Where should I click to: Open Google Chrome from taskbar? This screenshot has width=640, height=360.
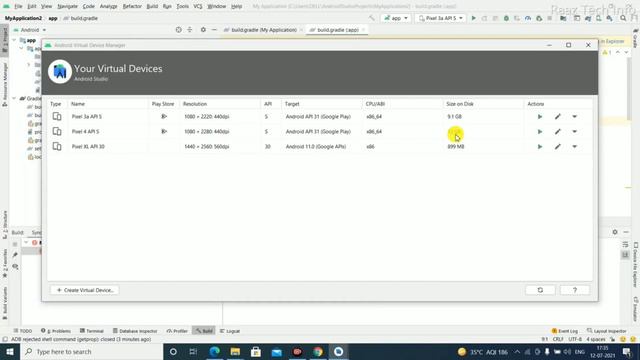318,351
